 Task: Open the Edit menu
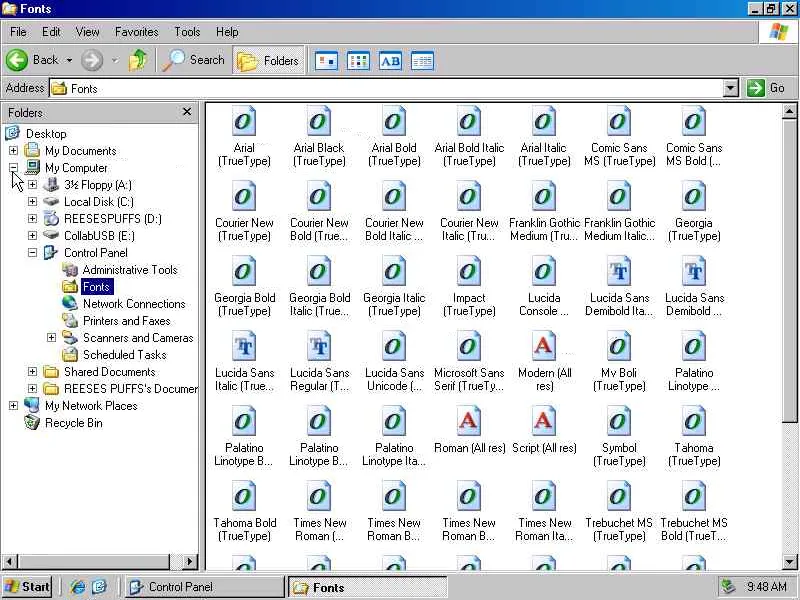point(51,32)
